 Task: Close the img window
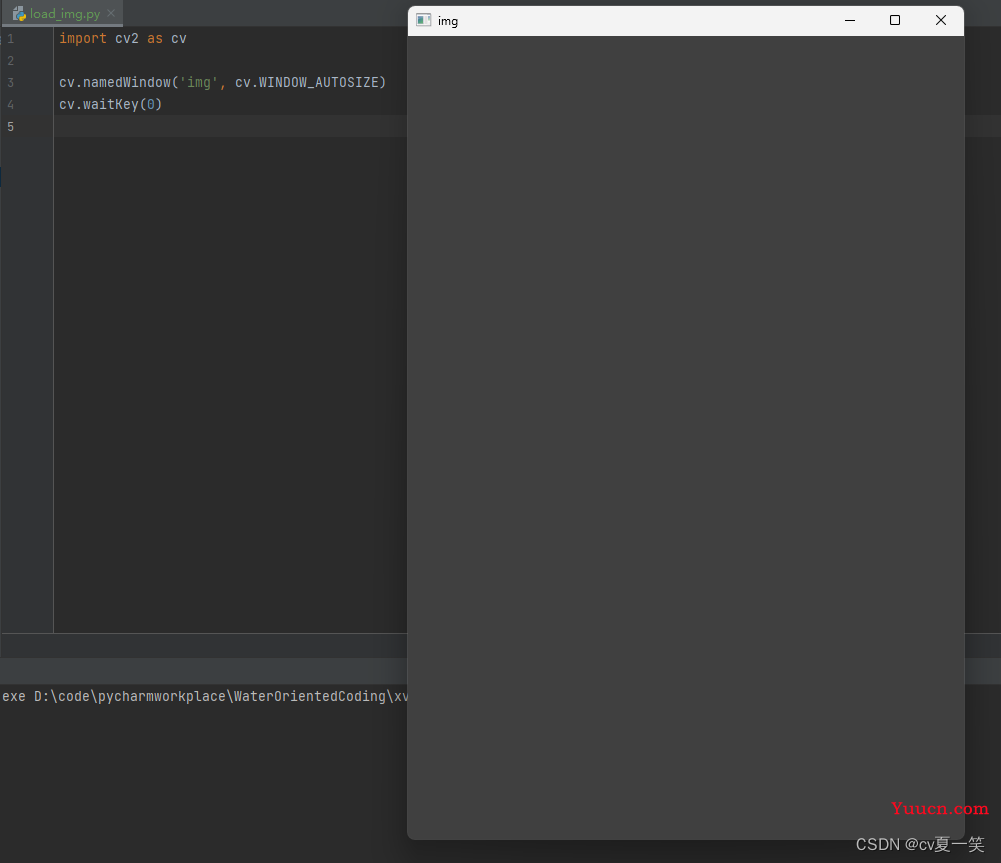point(941,20)
